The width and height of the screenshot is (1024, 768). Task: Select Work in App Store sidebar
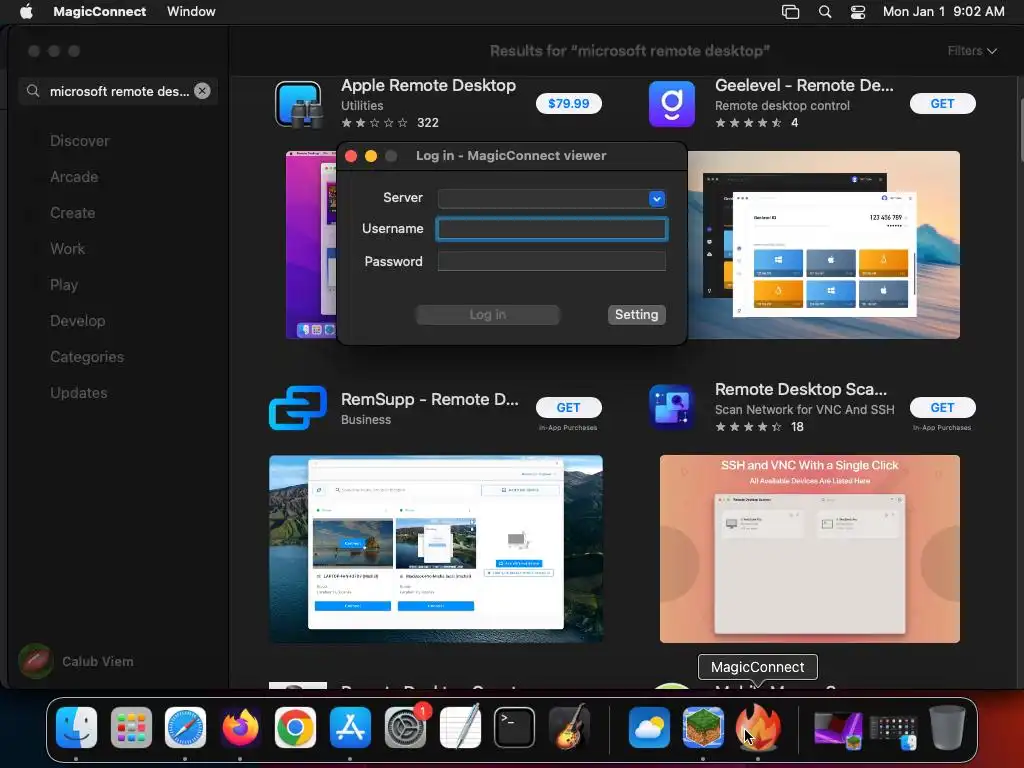pyautogui.click(x=67, y=249)
